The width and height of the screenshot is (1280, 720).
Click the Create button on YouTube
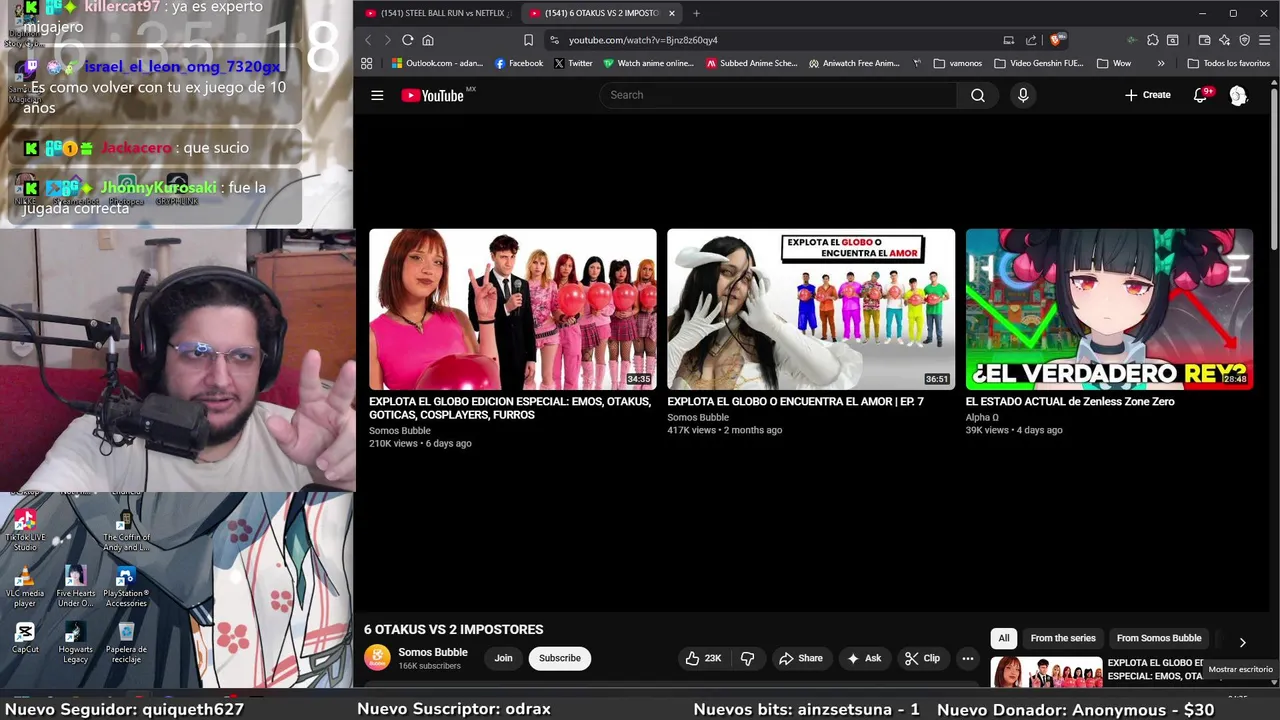(x=1147, y=95)
